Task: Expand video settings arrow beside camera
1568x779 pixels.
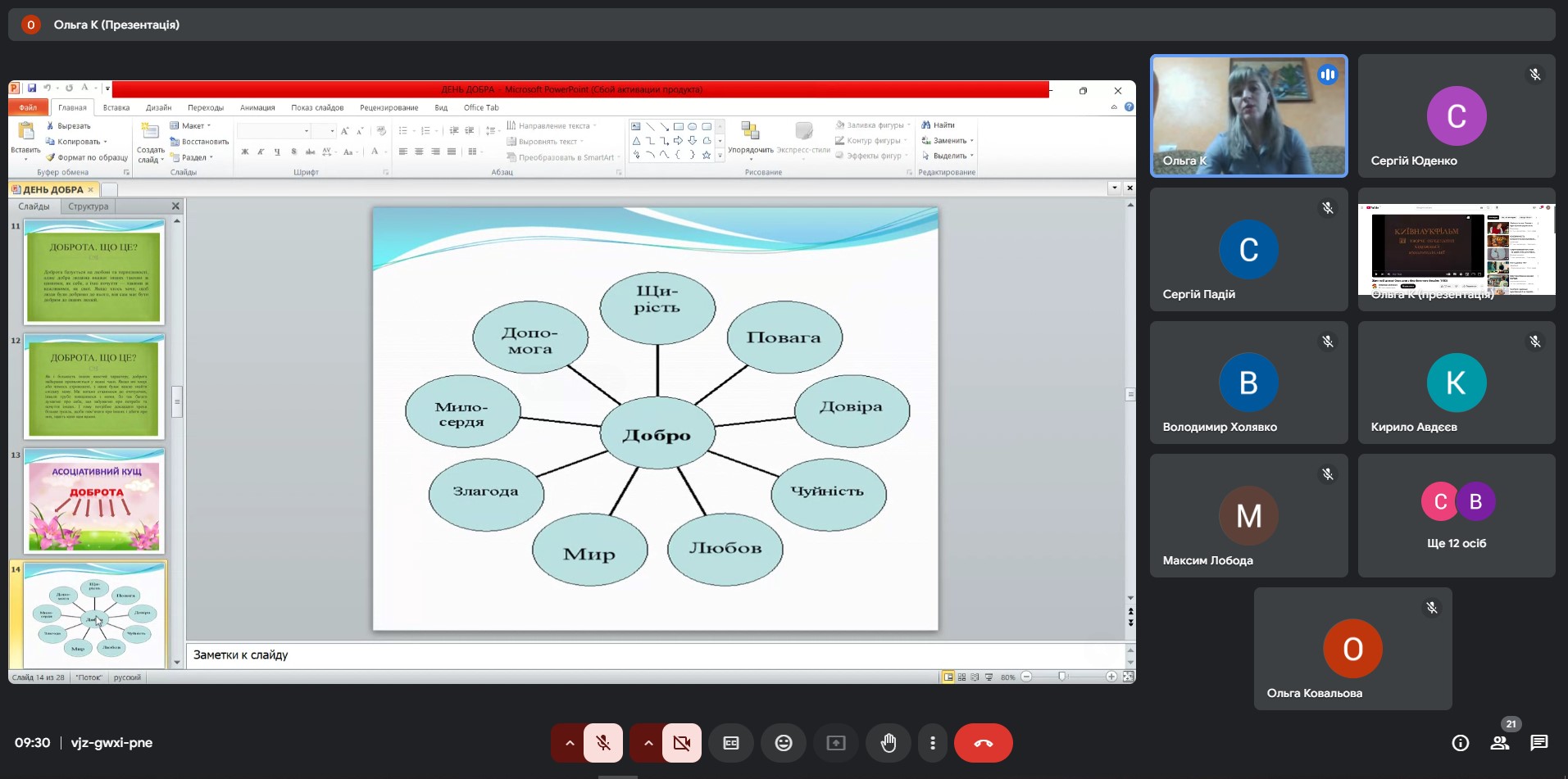Action: click(x=648, y=743)
